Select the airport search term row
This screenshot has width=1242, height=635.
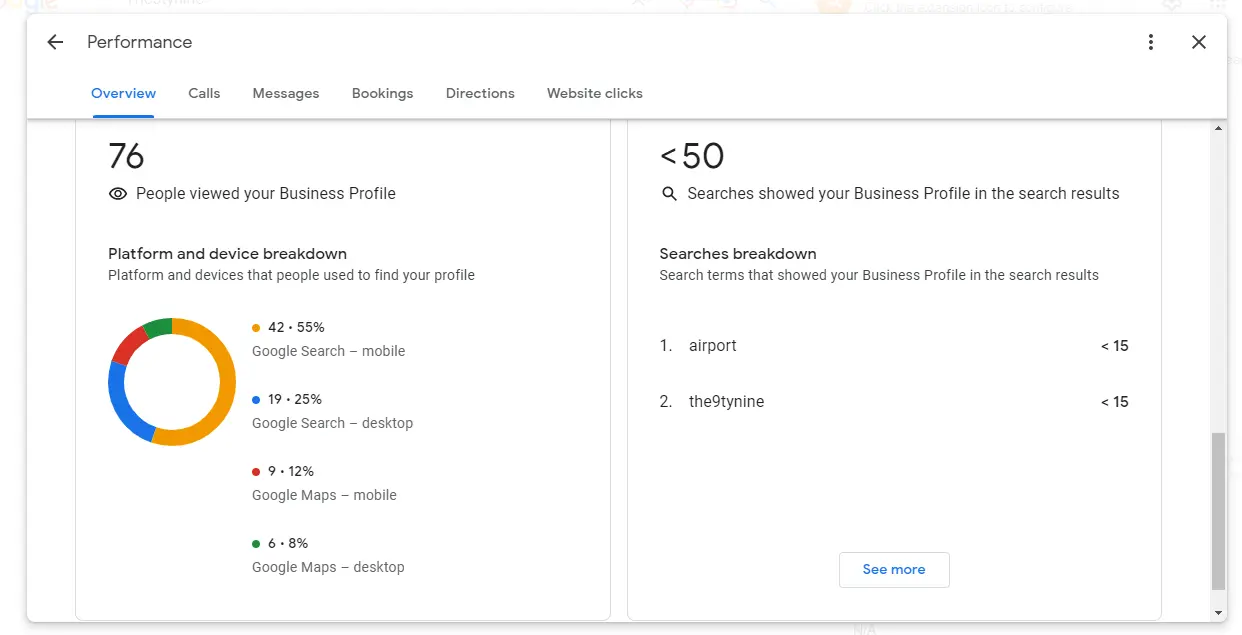893,346
